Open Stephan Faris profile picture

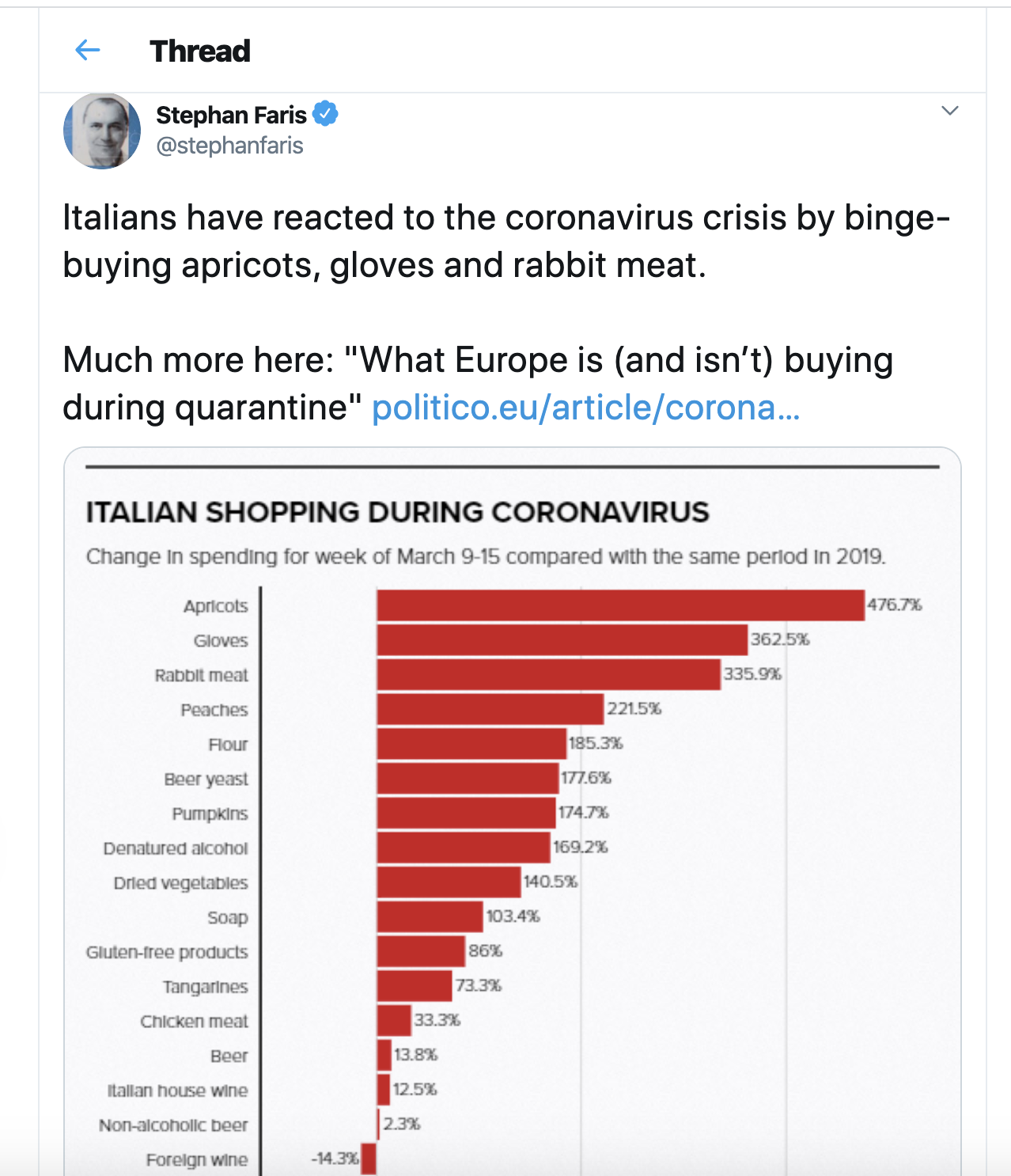pos(102,131)
